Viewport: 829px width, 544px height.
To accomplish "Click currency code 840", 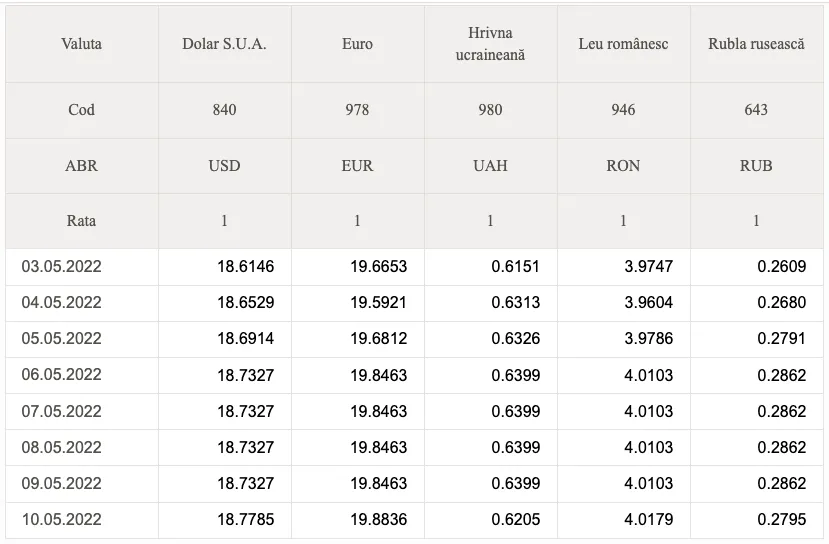I will pyautogui.click(x=224, y=110).
